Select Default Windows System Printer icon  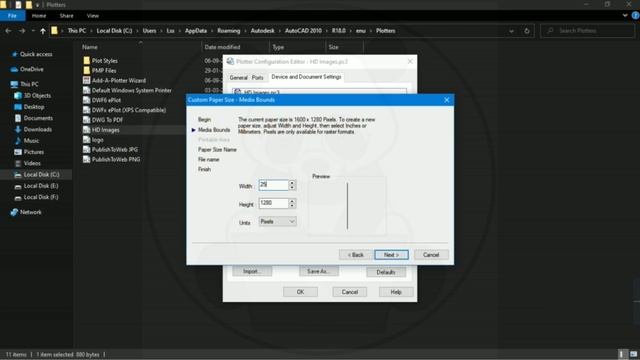pos(87,90)
